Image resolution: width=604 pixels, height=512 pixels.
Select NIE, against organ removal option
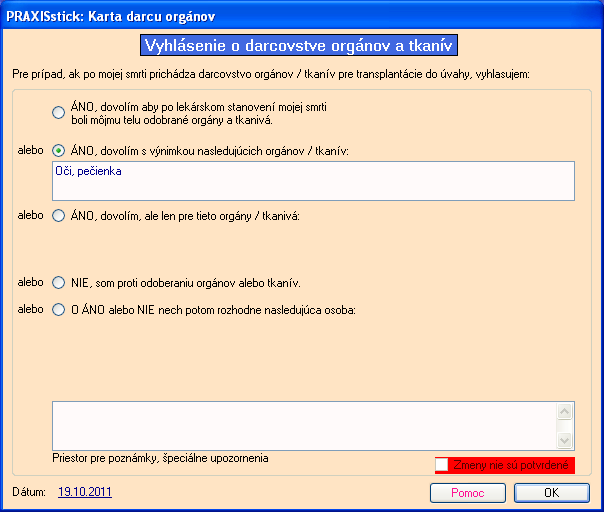(59, 283)
